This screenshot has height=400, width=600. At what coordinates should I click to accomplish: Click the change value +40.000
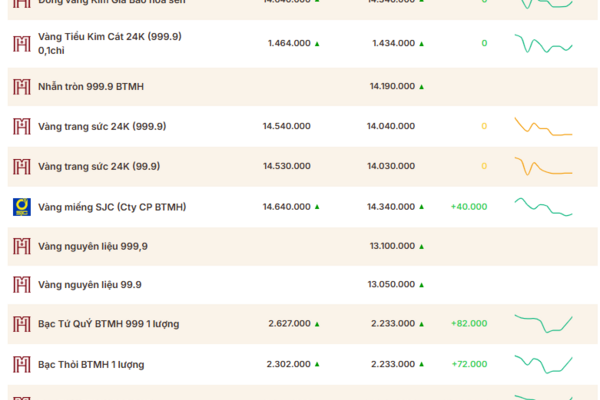tap(469, 207)
